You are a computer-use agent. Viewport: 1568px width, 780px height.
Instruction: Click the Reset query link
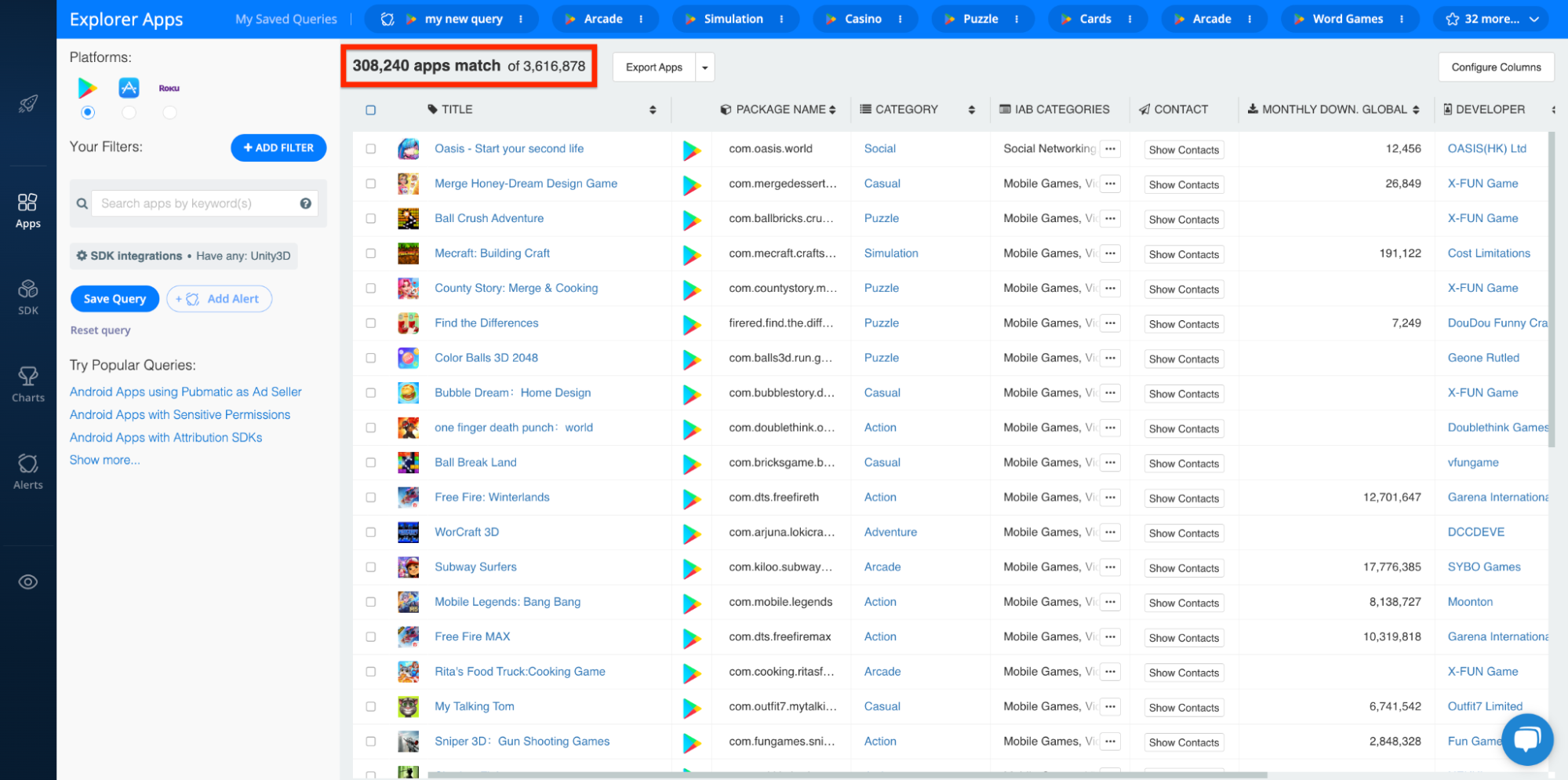(100, 330)
